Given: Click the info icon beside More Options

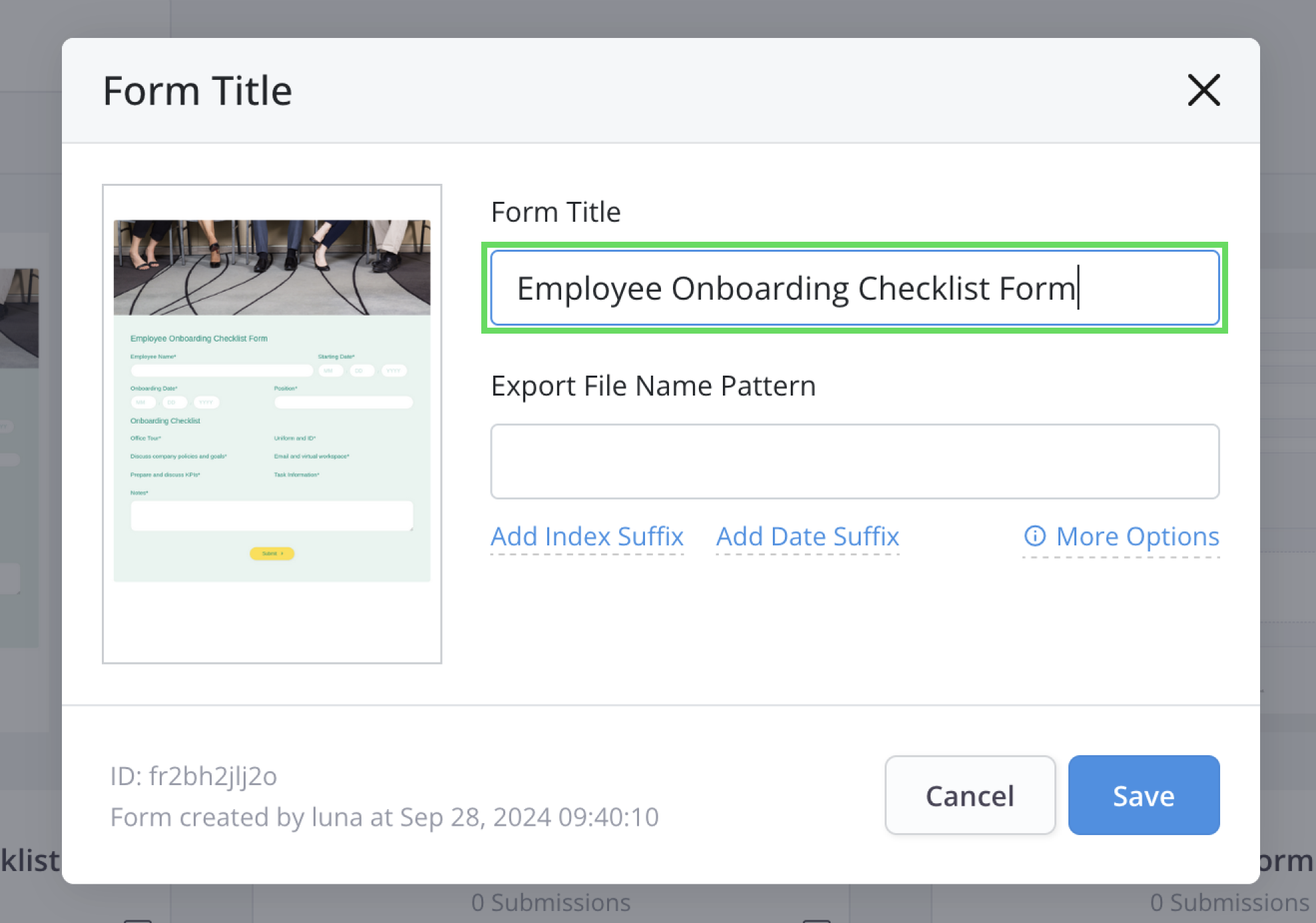Looking at the screenshot, I should click(1034, 535).
